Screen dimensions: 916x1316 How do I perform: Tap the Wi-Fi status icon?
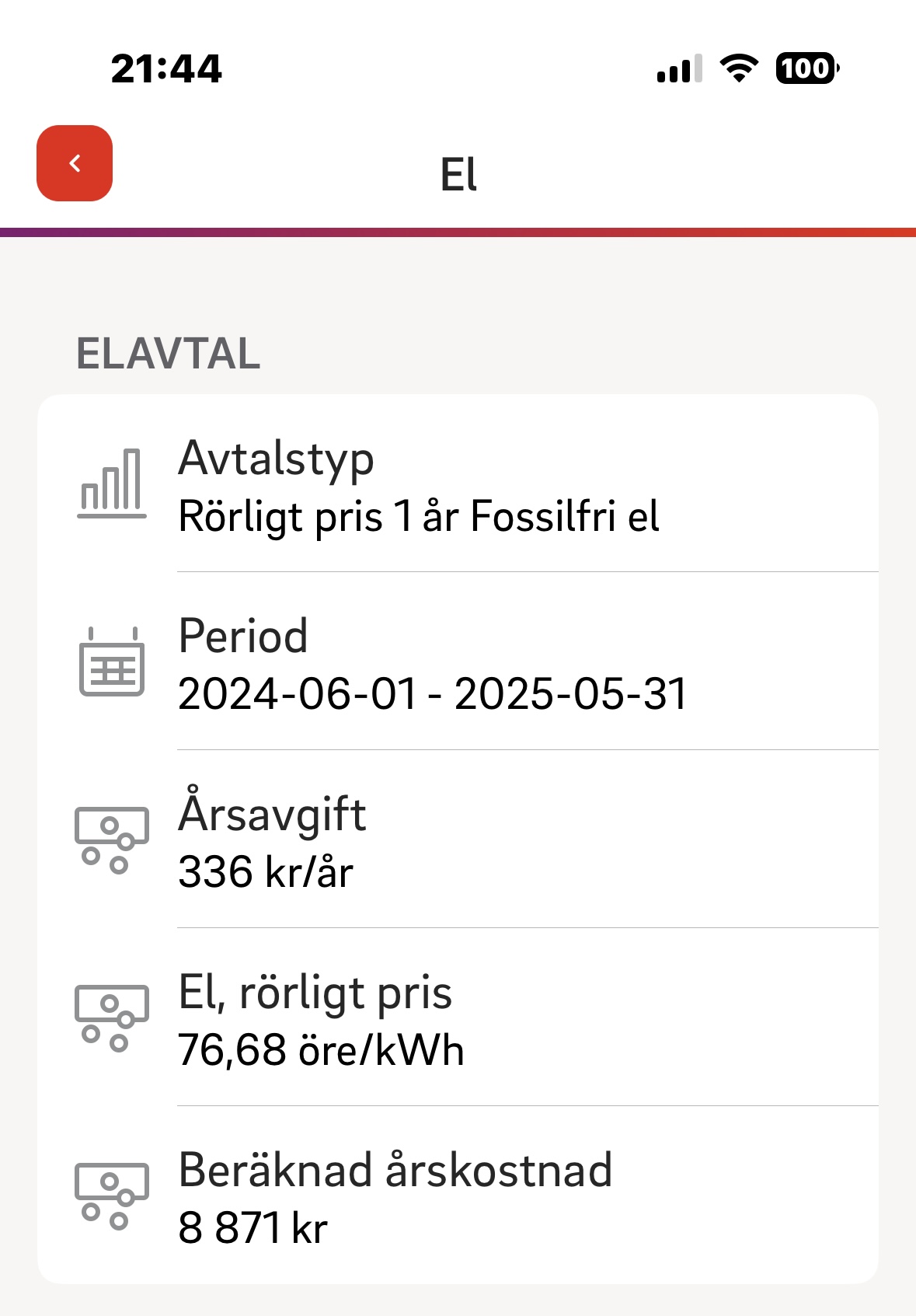coord(739,68)
